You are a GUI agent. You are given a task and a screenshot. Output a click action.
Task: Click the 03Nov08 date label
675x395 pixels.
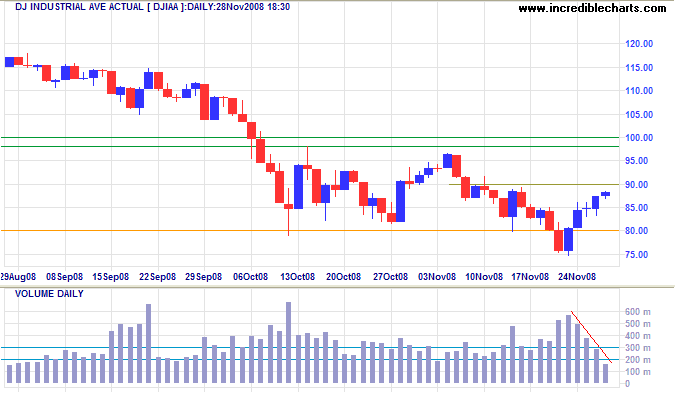437,277
